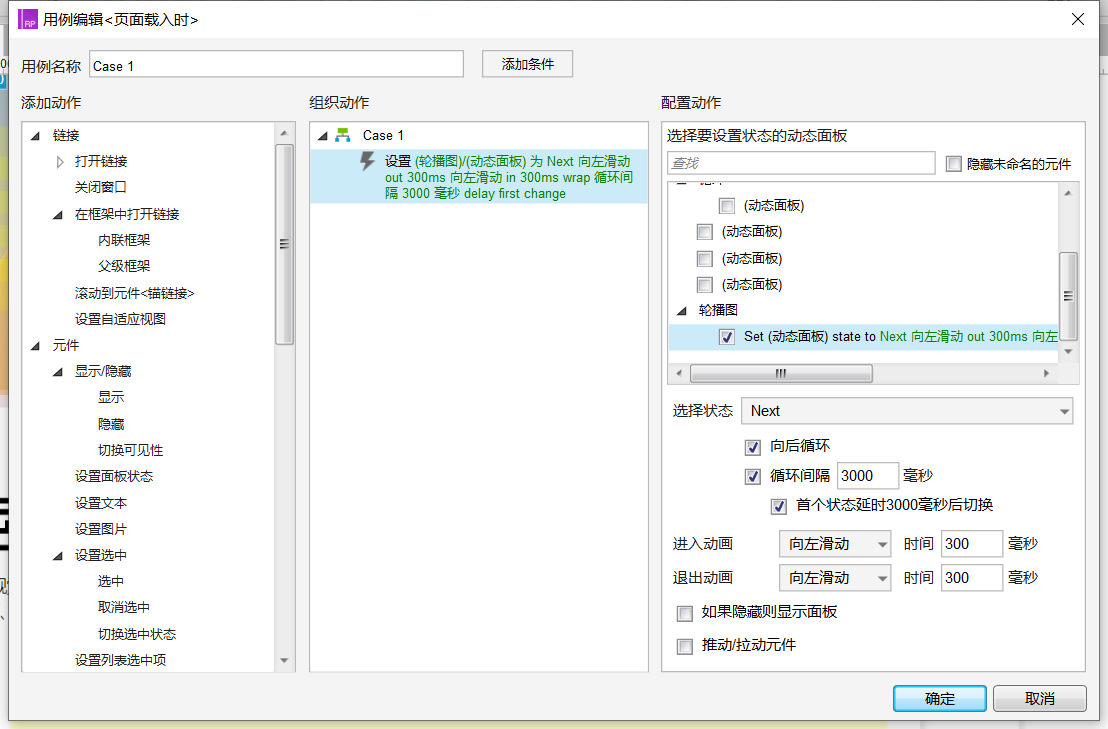Click the 用例名称 Case 1 field
Screen dimensions: 1108x729
pos(276,66)
